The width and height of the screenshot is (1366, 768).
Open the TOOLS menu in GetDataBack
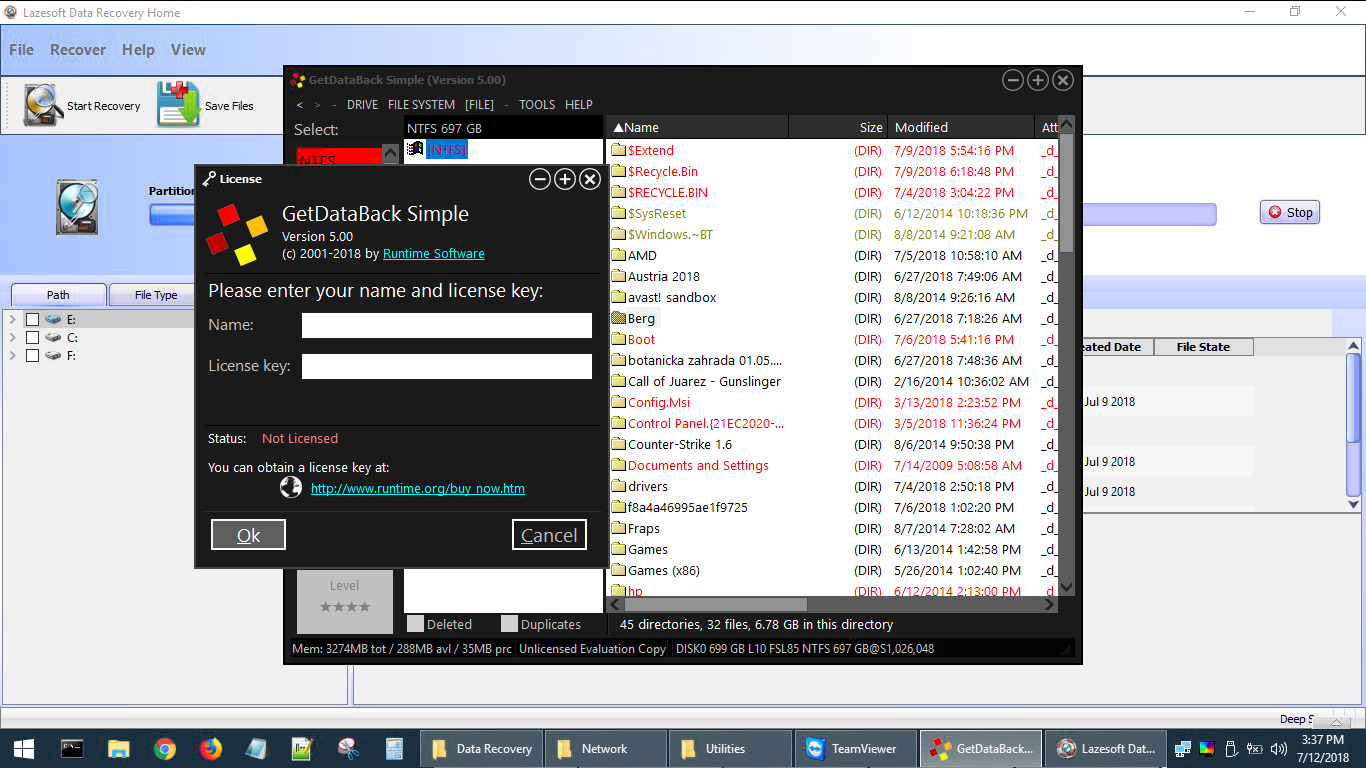(x=537, y=104)
